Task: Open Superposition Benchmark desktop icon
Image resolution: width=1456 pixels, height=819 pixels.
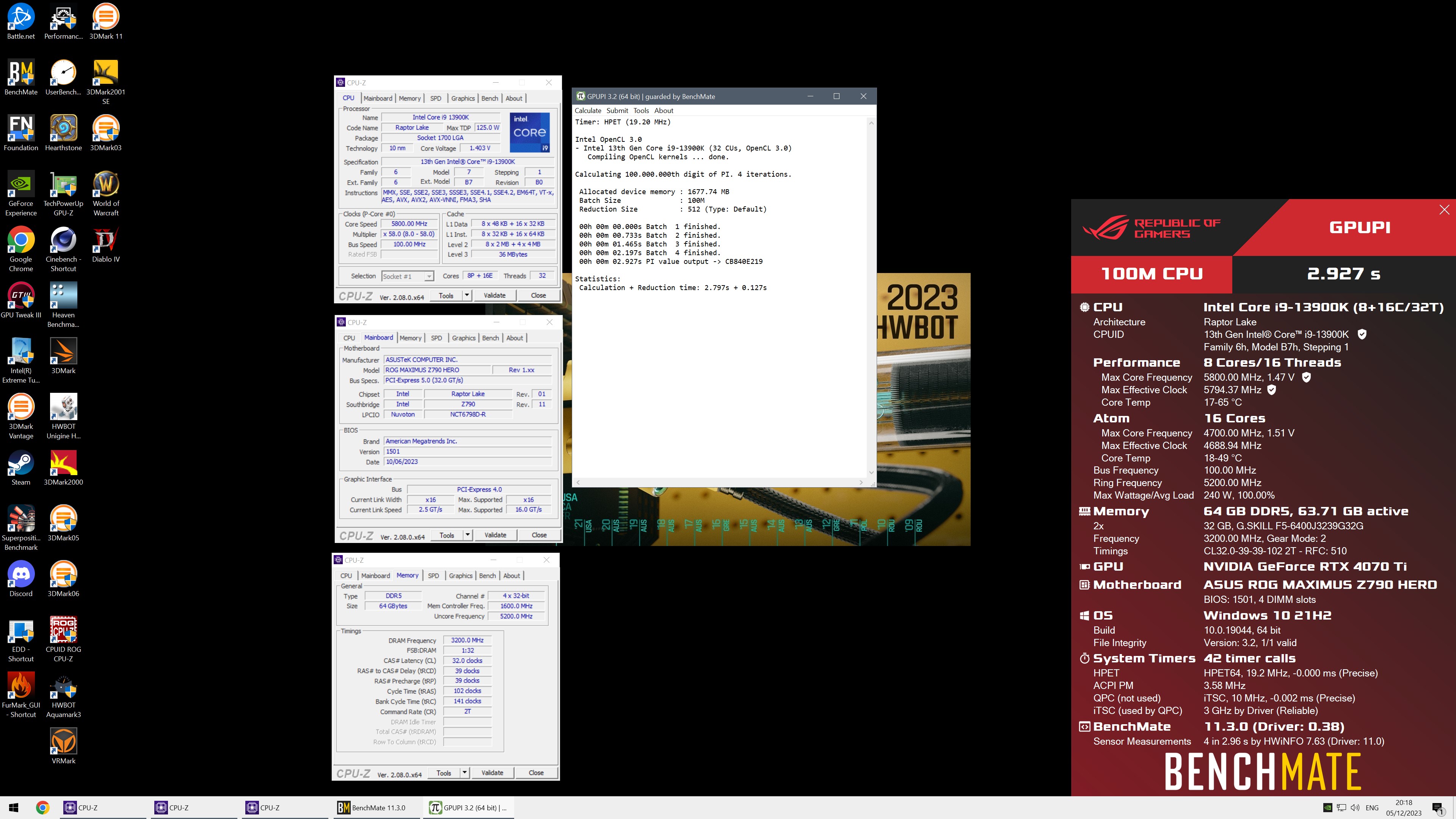Action: click(21, 528)
